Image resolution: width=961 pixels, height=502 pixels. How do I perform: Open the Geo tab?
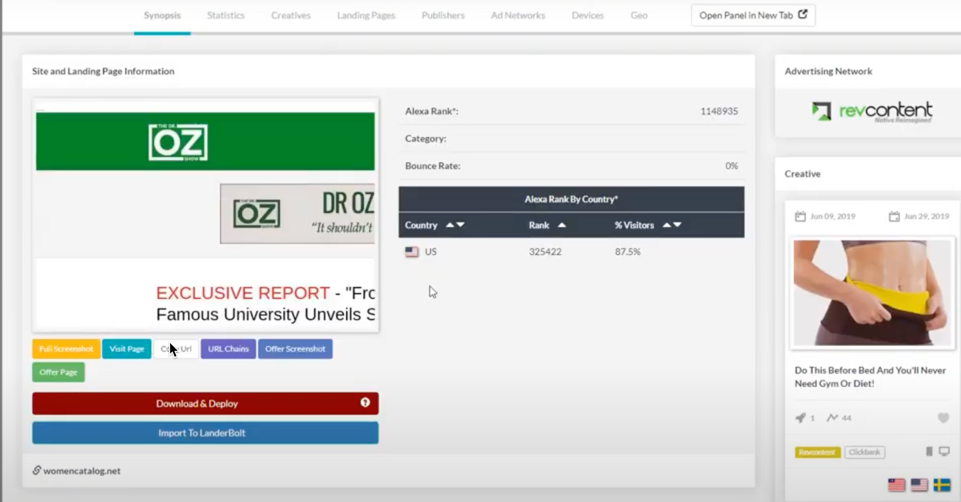pyautogui.click(x=639, y=15)
